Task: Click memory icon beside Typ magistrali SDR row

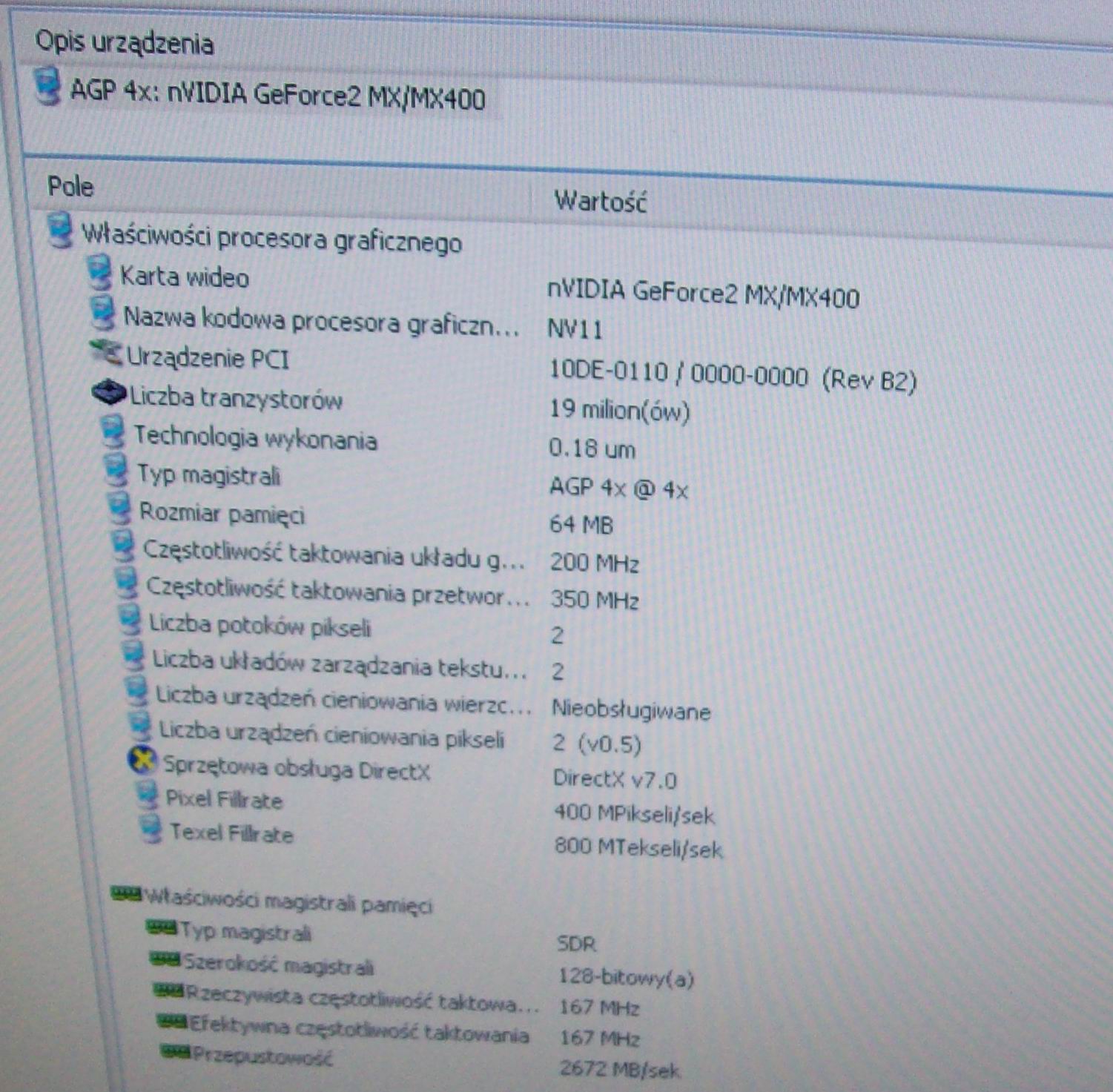Action: tap(162, 927)
